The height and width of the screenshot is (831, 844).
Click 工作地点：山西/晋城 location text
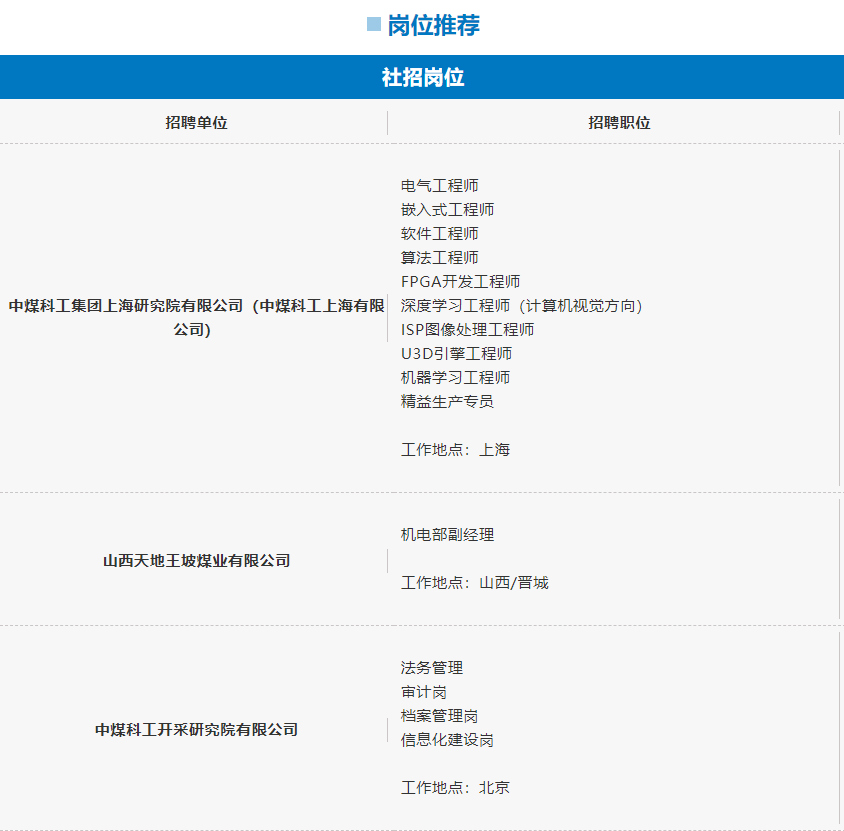tap(475, 582)
